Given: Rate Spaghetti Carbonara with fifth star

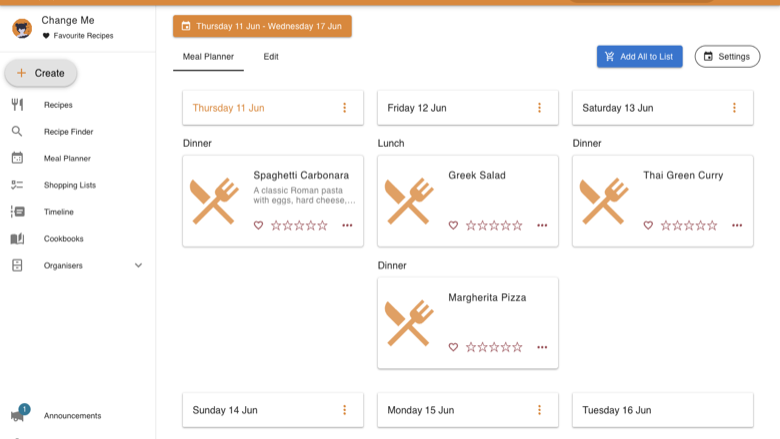Looking at the screenshot, I should (323, 226).
